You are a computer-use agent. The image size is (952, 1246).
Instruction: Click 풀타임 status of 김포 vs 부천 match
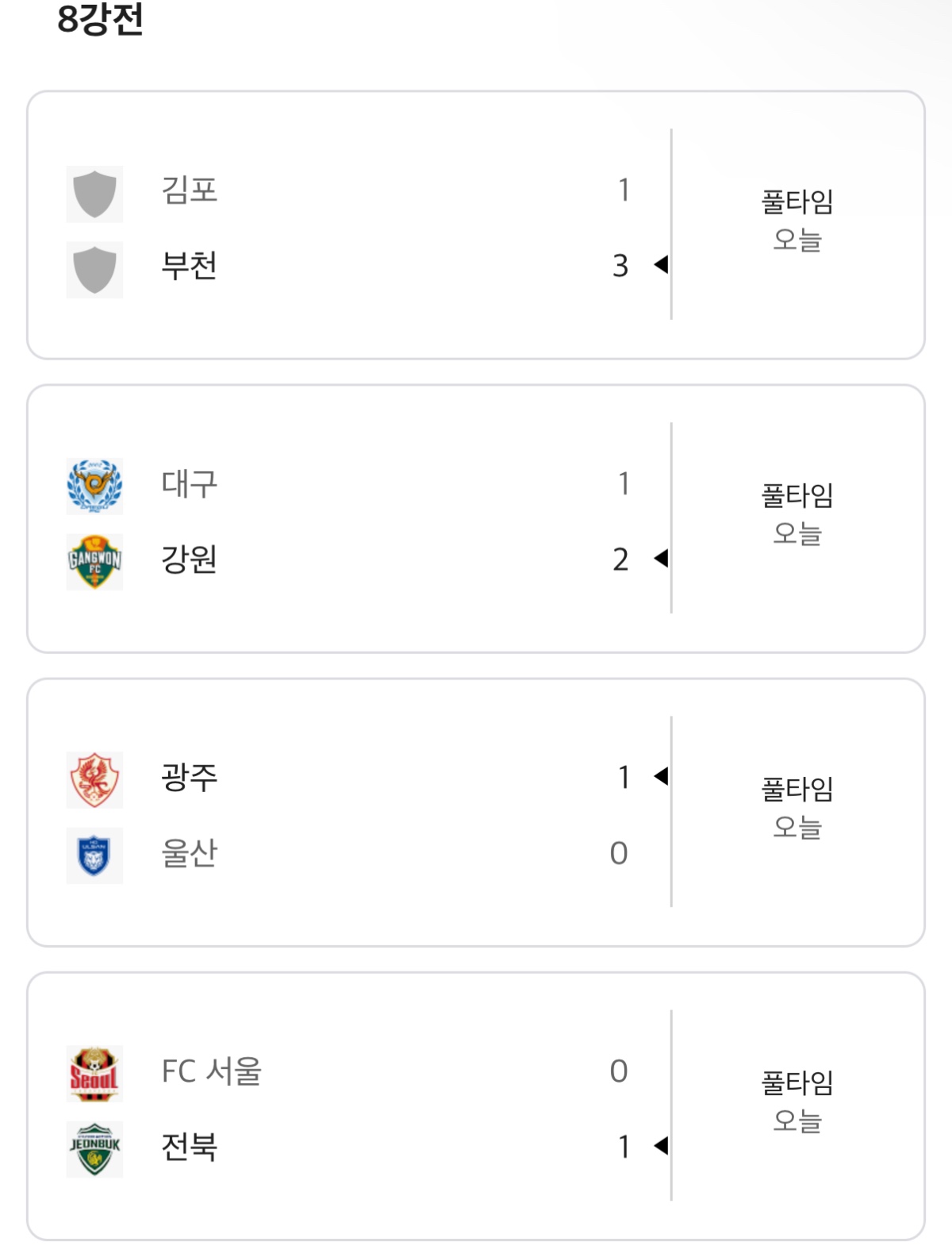click(797, 202)
